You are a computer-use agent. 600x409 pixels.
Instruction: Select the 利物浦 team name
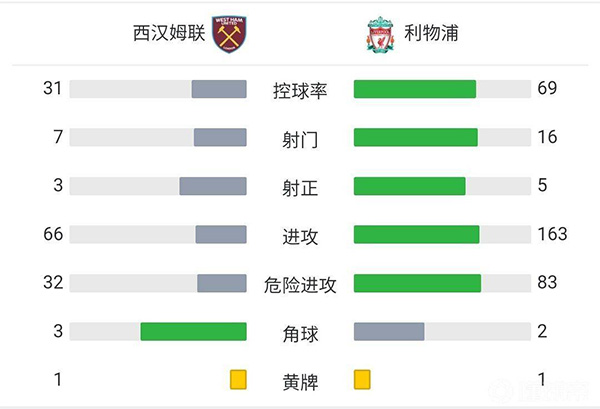pos(432,34)
